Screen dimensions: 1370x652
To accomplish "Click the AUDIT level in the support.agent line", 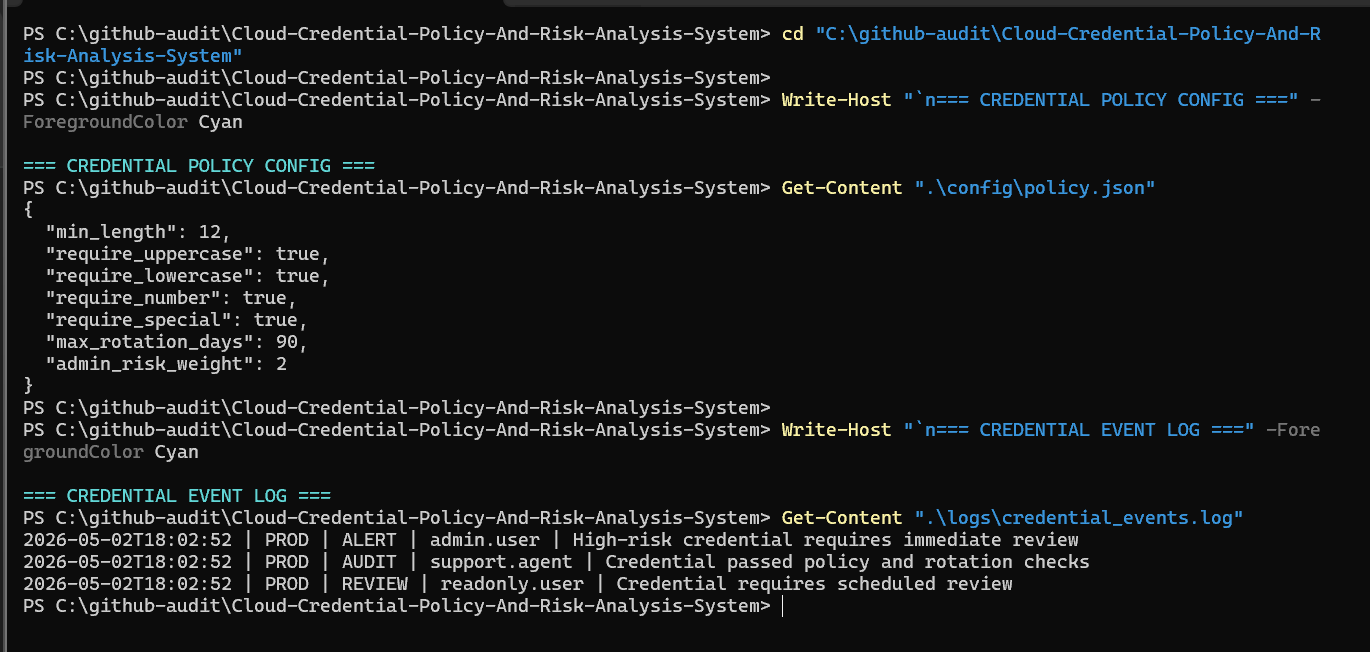I will pos(369,562).
